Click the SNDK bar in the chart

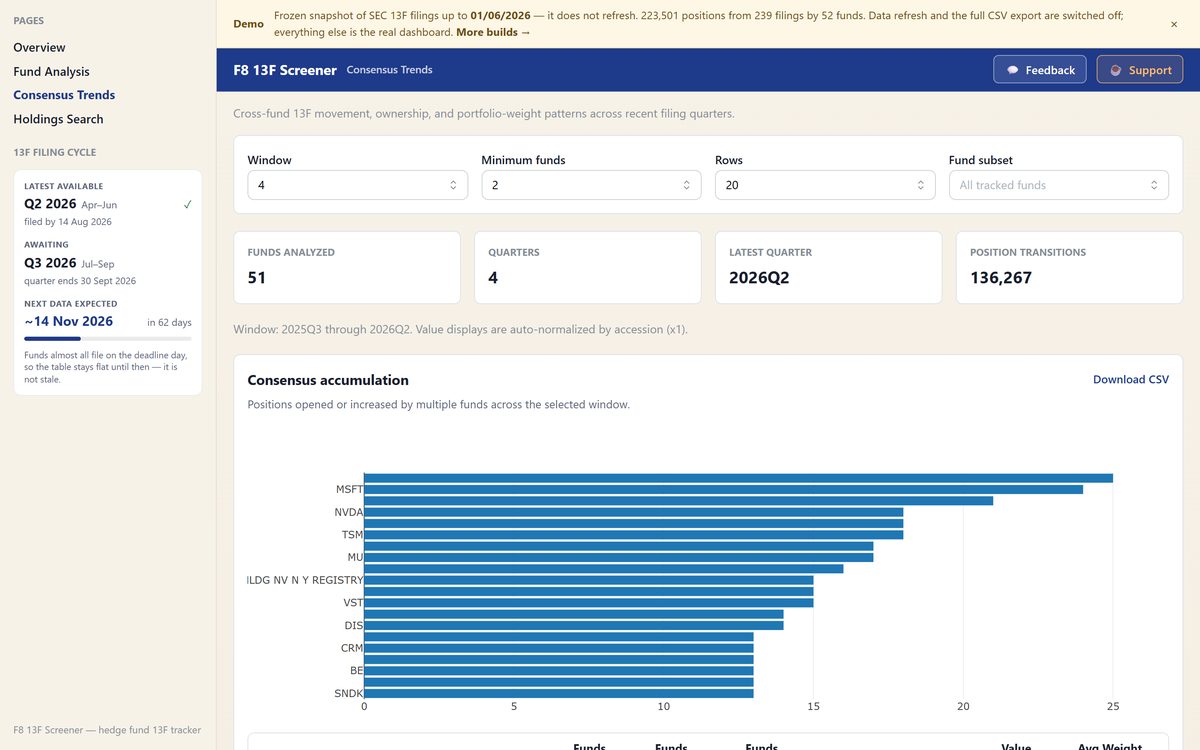(x=558, y=693)
